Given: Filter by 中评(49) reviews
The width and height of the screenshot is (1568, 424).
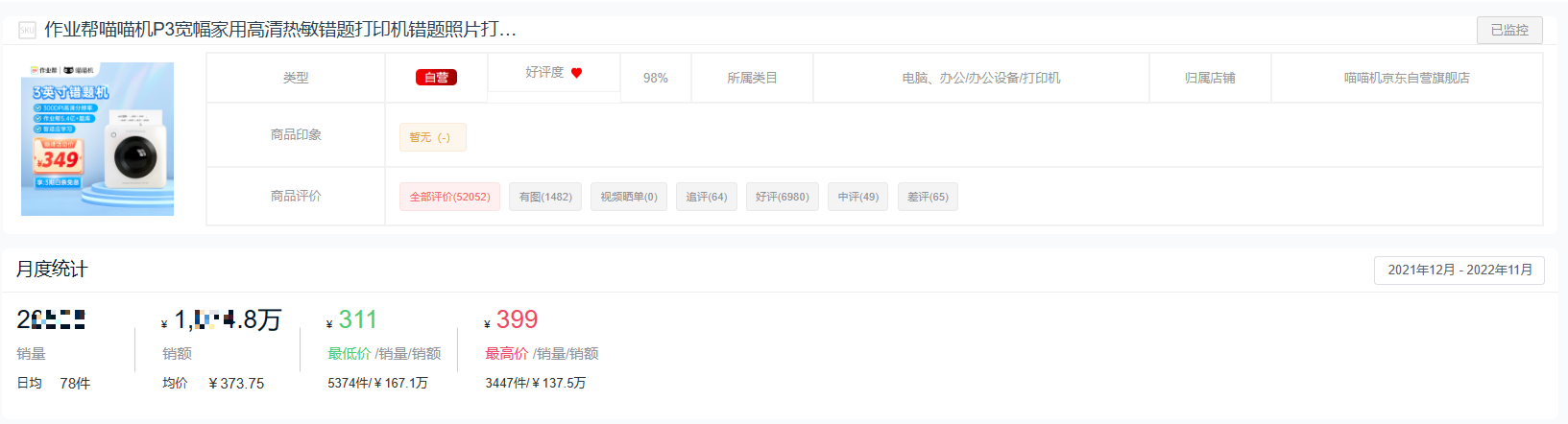Looking at the screenshot, I should point(858,197).
